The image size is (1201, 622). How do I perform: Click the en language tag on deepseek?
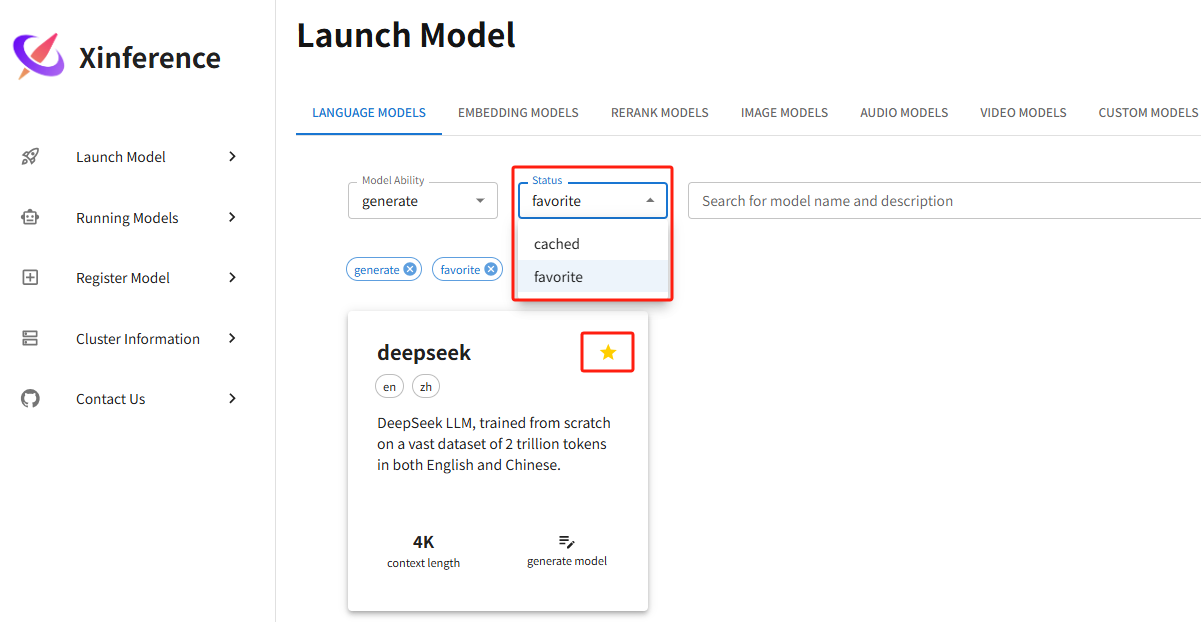coord(389,387)
